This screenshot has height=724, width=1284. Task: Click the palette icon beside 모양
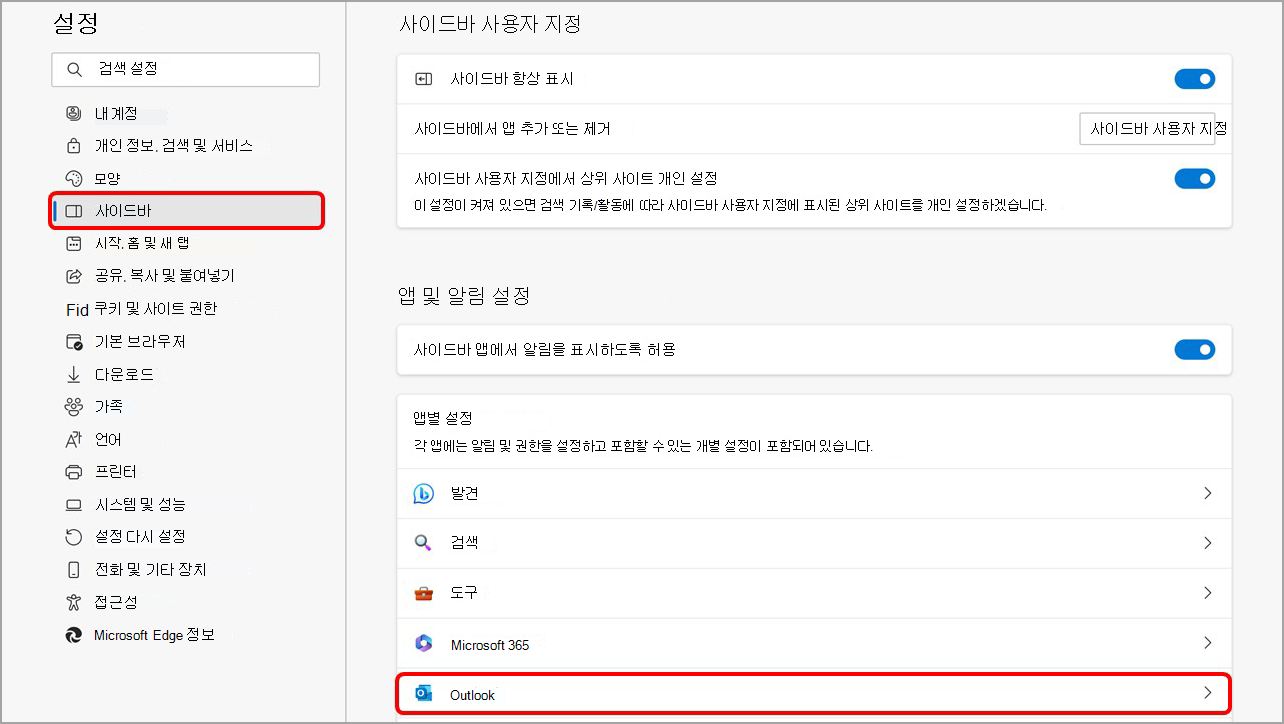73,178
